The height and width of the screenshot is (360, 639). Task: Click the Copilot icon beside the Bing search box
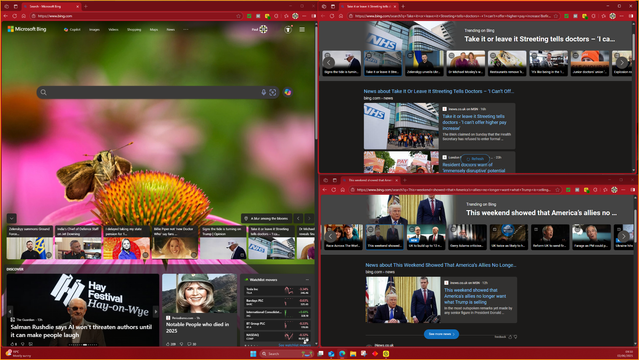(x=288, y=93)
